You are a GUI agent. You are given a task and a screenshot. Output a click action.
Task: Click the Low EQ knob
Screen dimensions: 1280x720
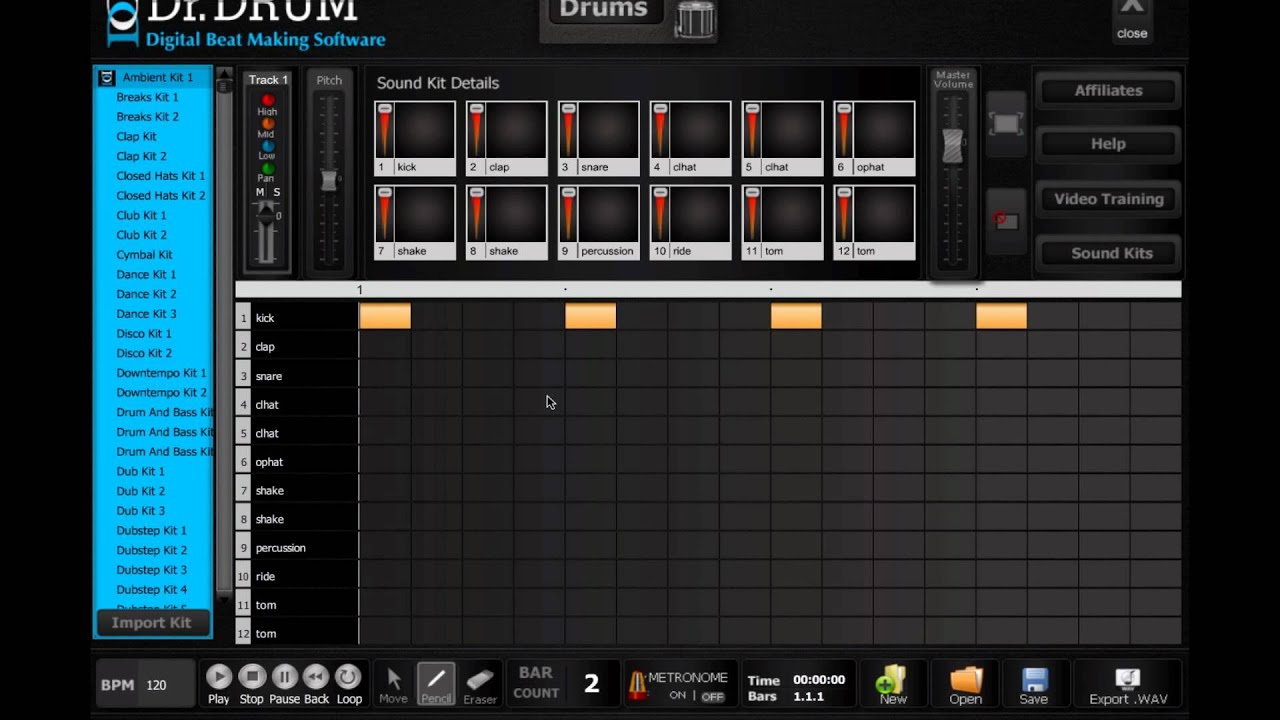point(267,146)
